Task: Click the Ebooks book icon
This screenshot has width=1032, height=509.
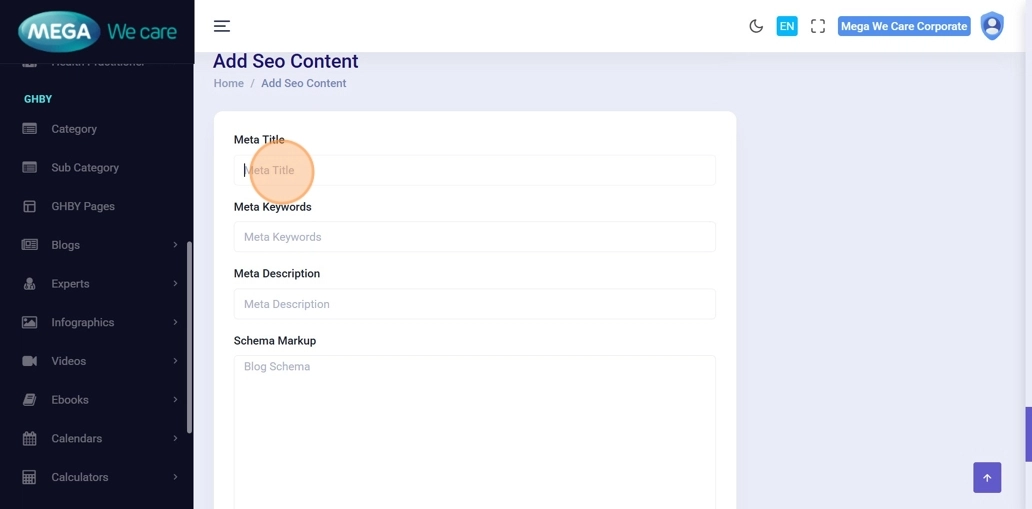Action: point(30,400)
